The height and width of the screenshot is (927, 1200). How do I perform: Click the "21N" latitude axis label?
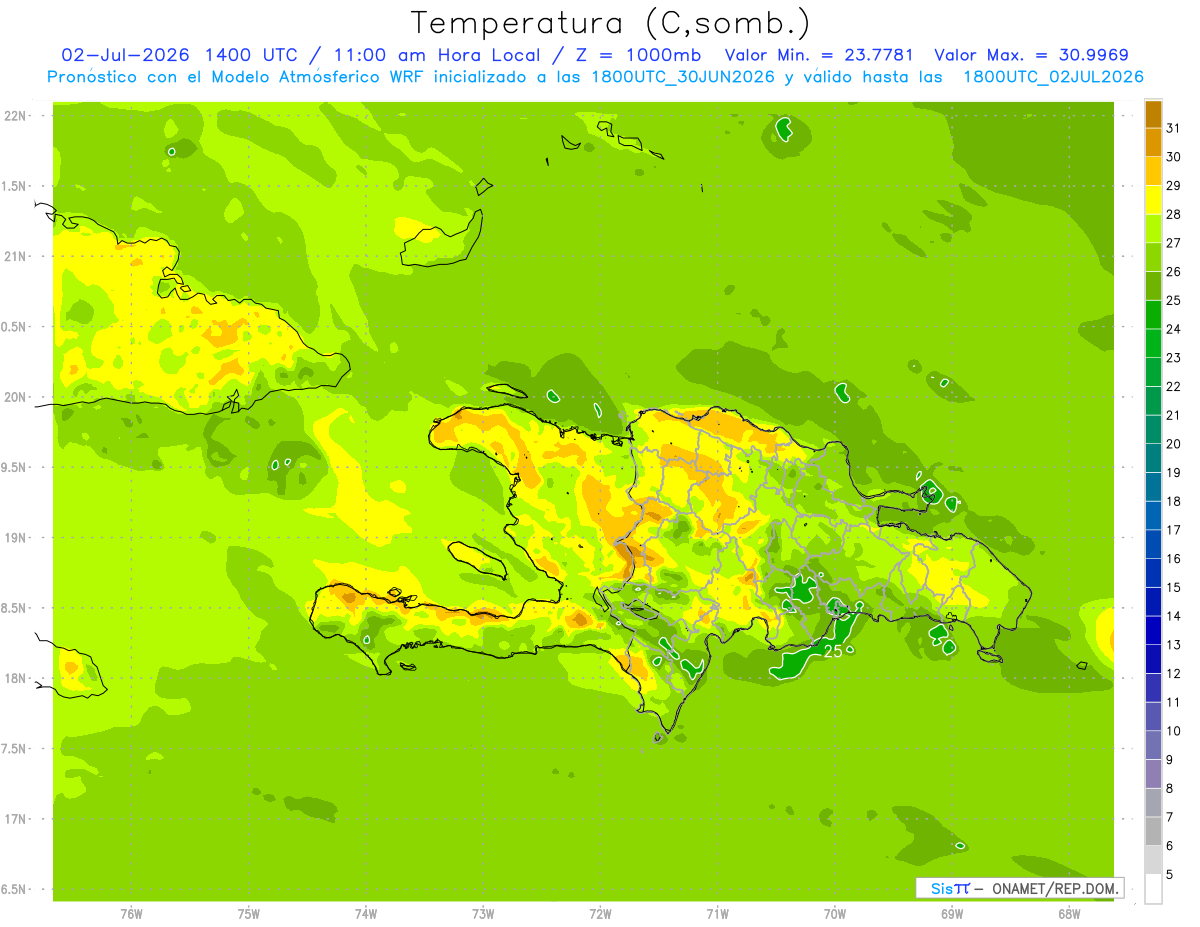point(17,257)
